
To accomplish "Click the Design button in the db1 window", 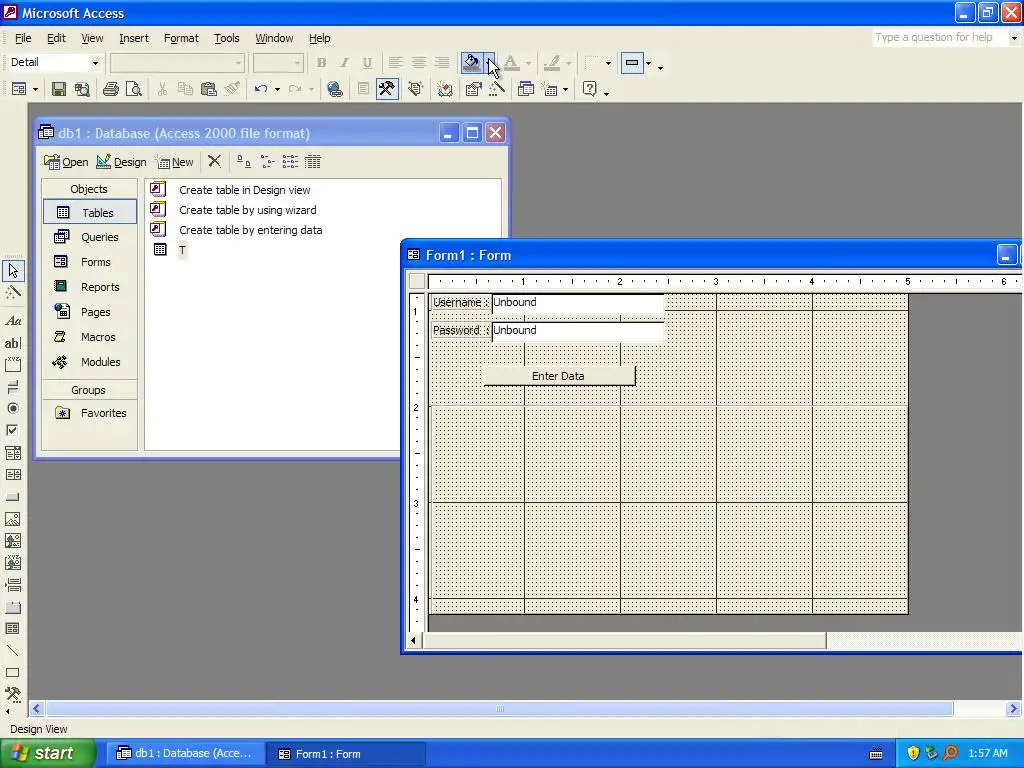I will point(121,162).
